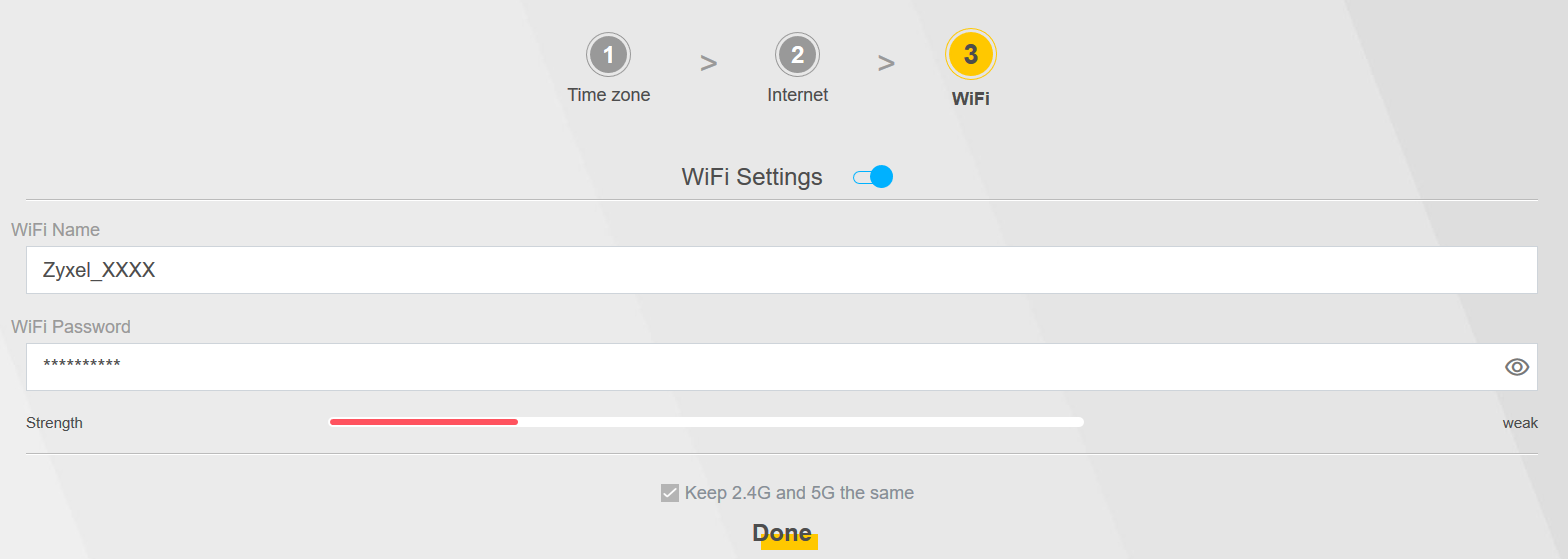Show the WiFi password with eye icon
Viewport: 1568px width, 559px height.
(x=1516, y=367)
